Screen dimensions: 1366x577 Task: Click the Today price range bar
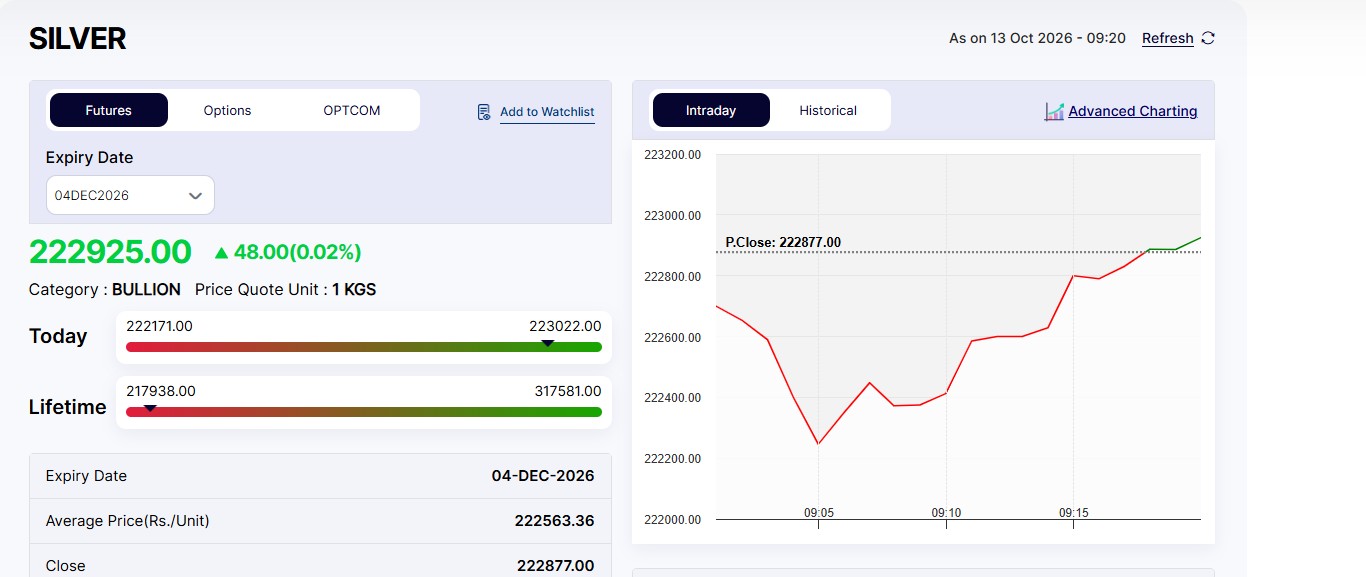tap(364, 347)
